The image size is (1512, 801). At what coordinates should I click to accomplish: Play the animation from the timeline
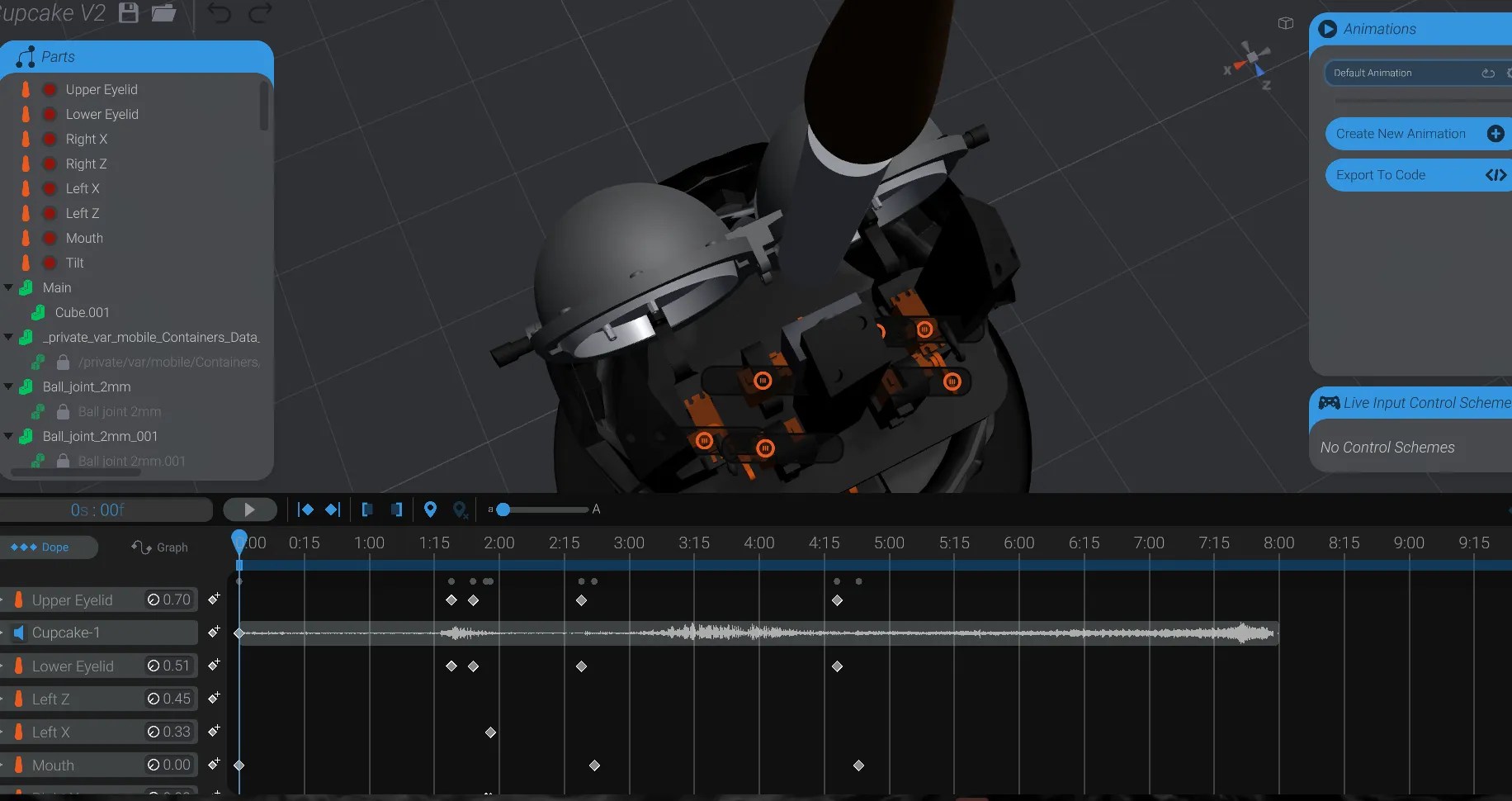250,510
